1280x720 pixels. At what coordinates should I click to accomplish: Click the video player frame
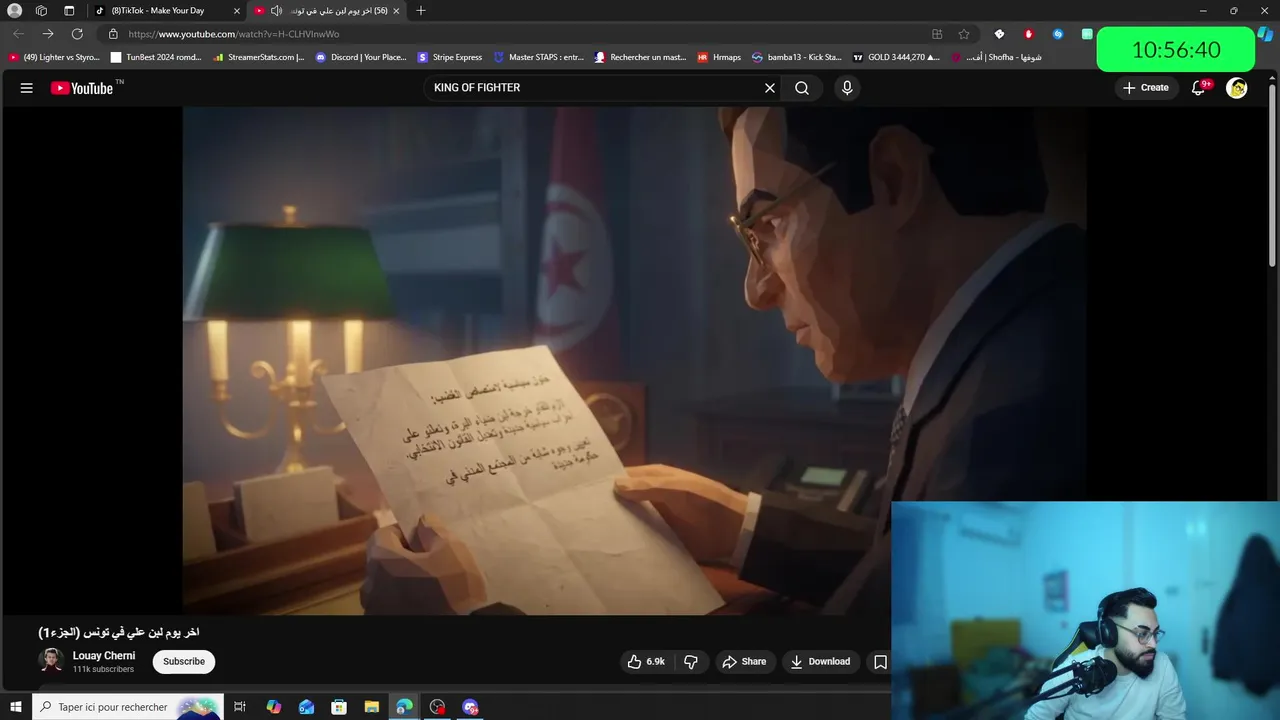click(634, 361)
